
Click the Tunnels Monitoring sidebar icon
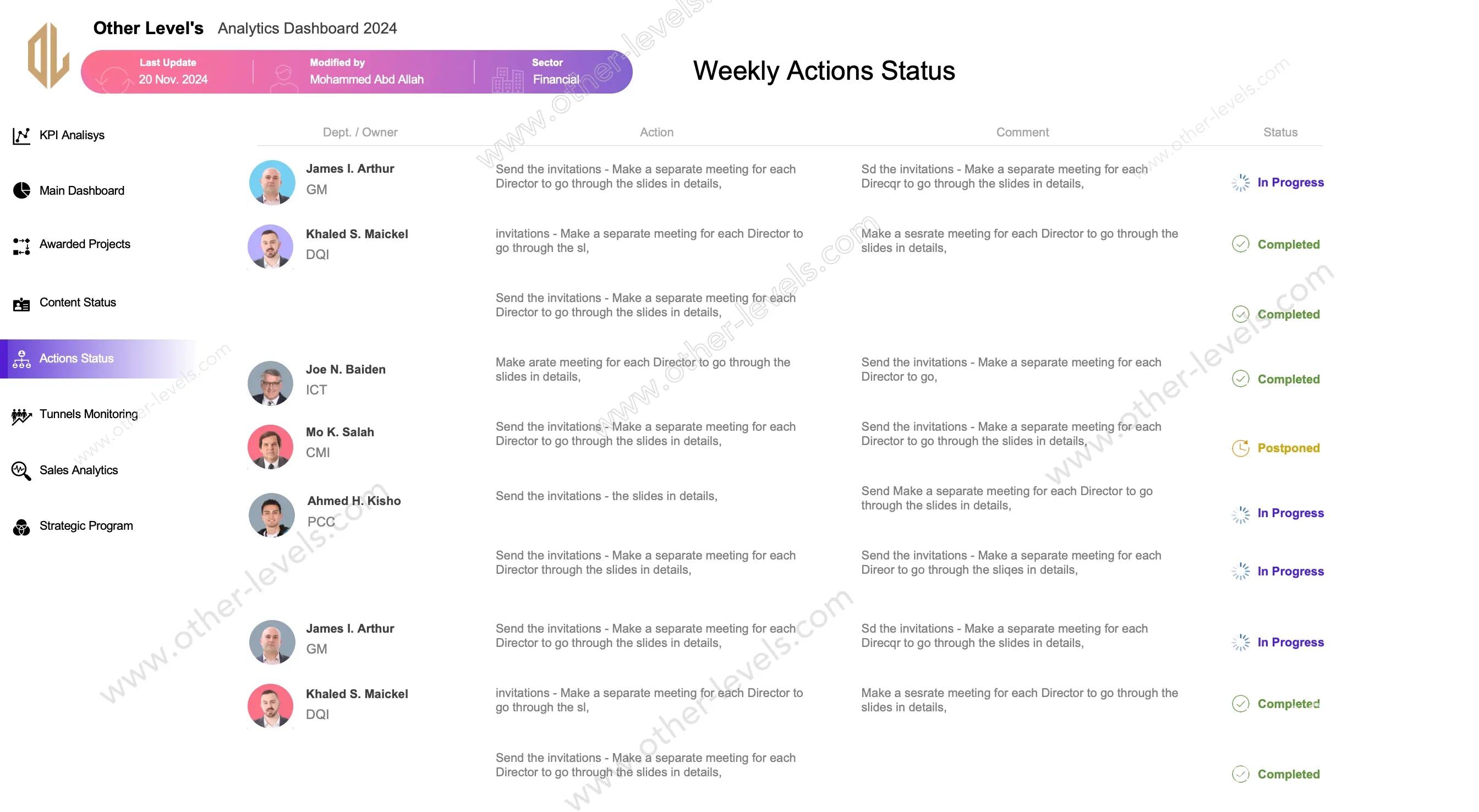click(x=21, y=415)
